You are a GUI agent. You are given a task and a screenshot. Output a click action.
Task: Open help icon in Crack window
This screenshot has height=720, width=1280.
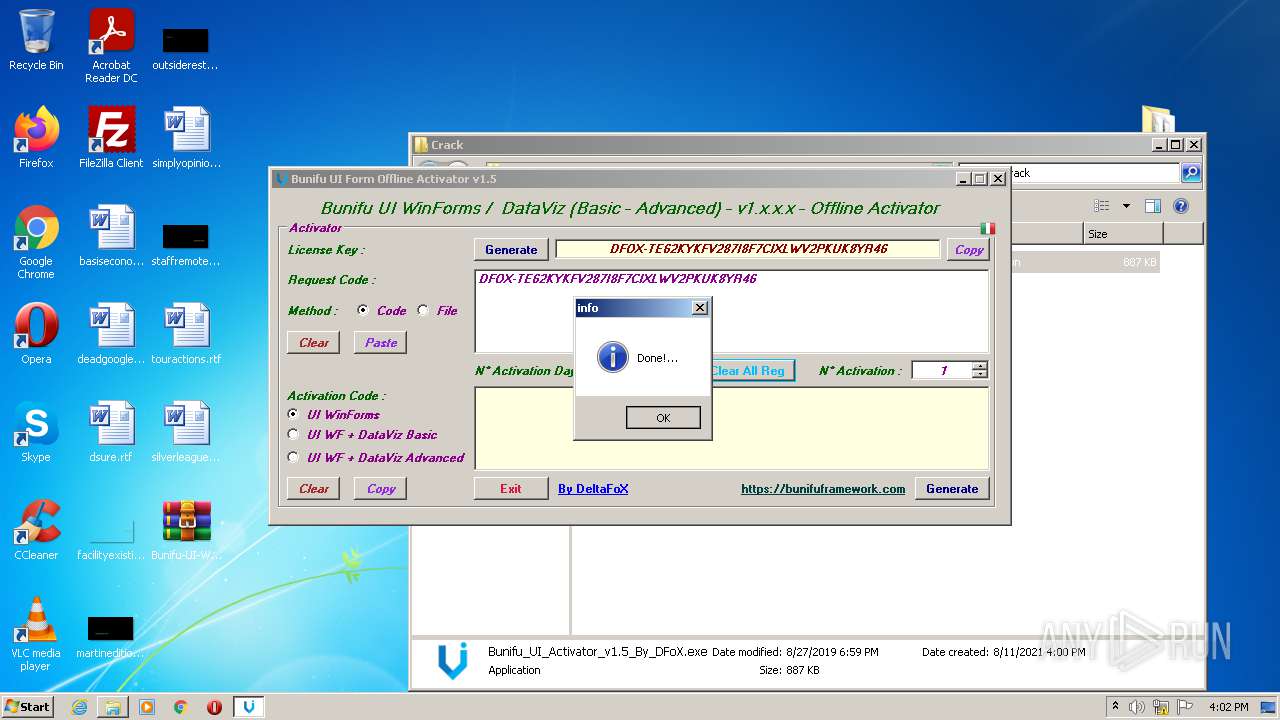pos(1180,206)
